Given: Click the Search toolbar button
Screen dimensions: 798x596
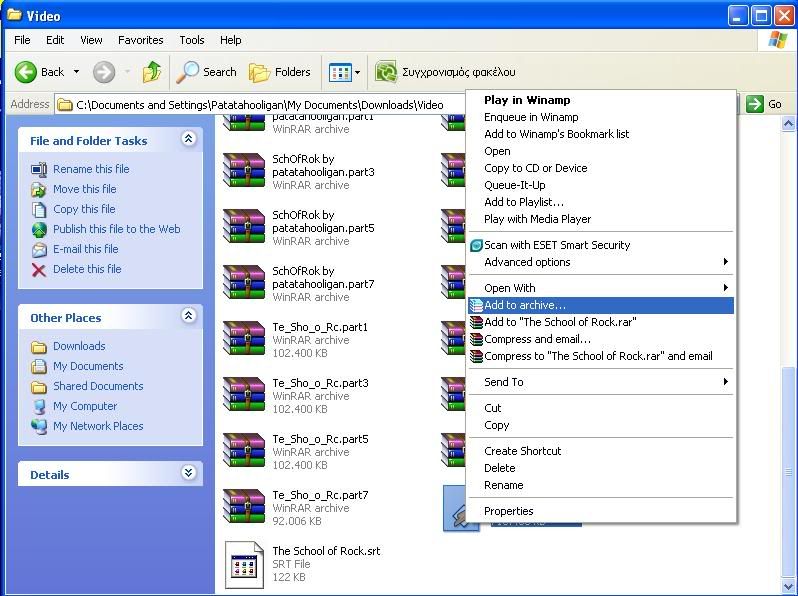Looking at the screenshot, I should (207, 72).
